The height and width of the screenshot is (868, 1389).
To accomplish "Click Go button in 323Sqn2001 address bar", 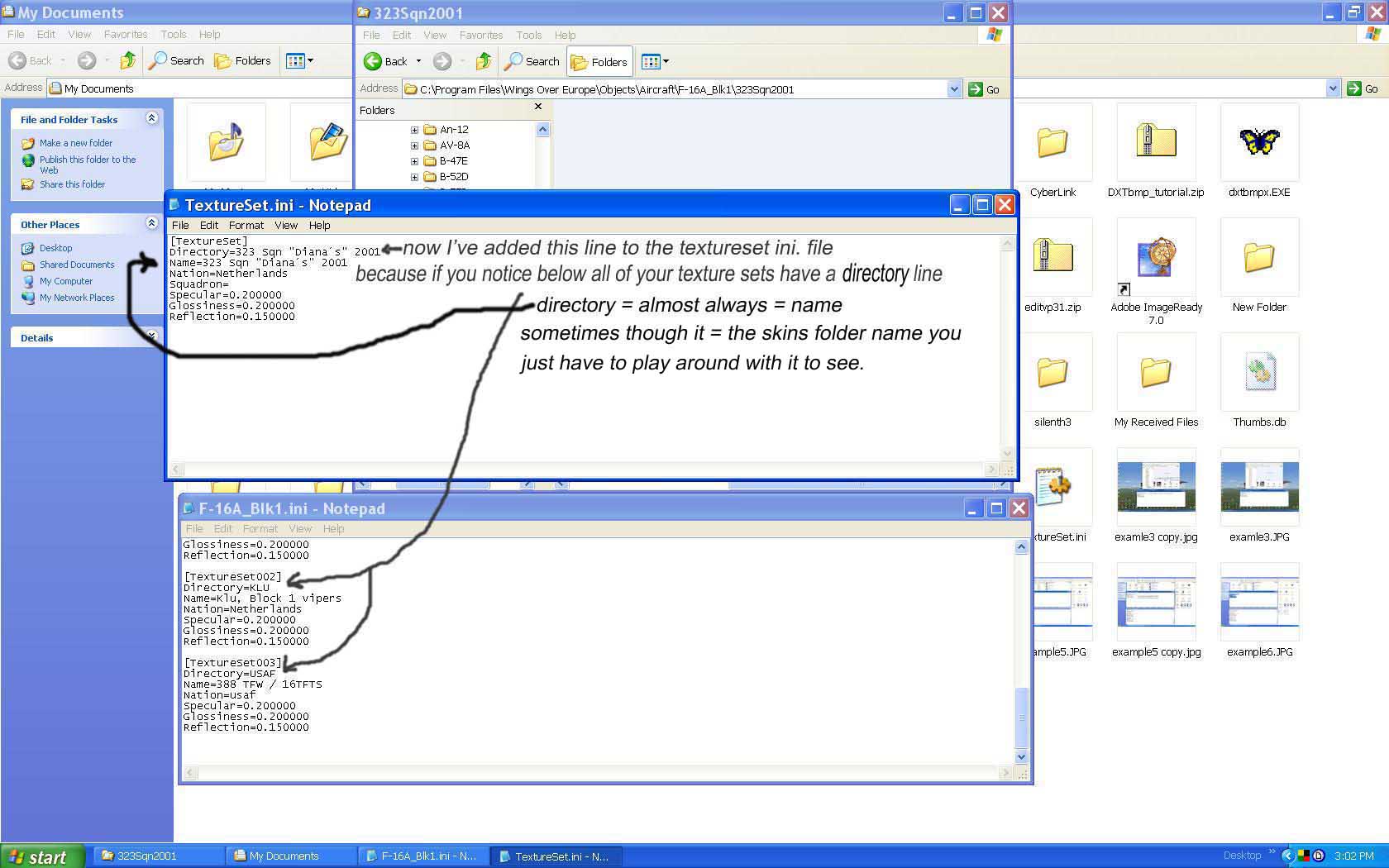I will [984, 89].
